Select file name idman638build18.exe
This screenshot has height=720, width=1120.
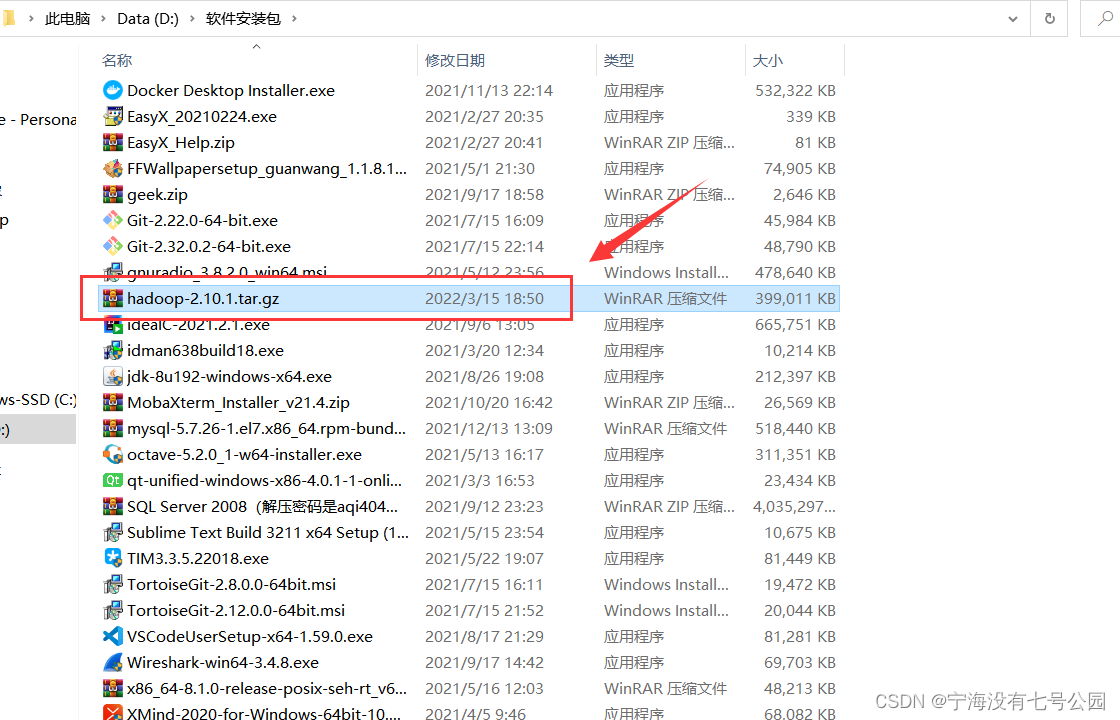click(x=206, y=351)
